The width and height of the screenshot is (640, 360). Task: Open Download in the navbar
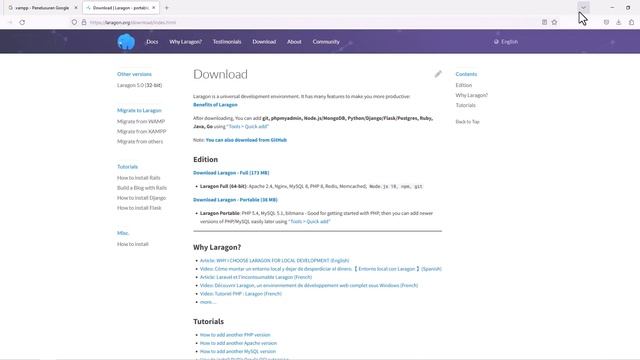[x=264, y=42]
